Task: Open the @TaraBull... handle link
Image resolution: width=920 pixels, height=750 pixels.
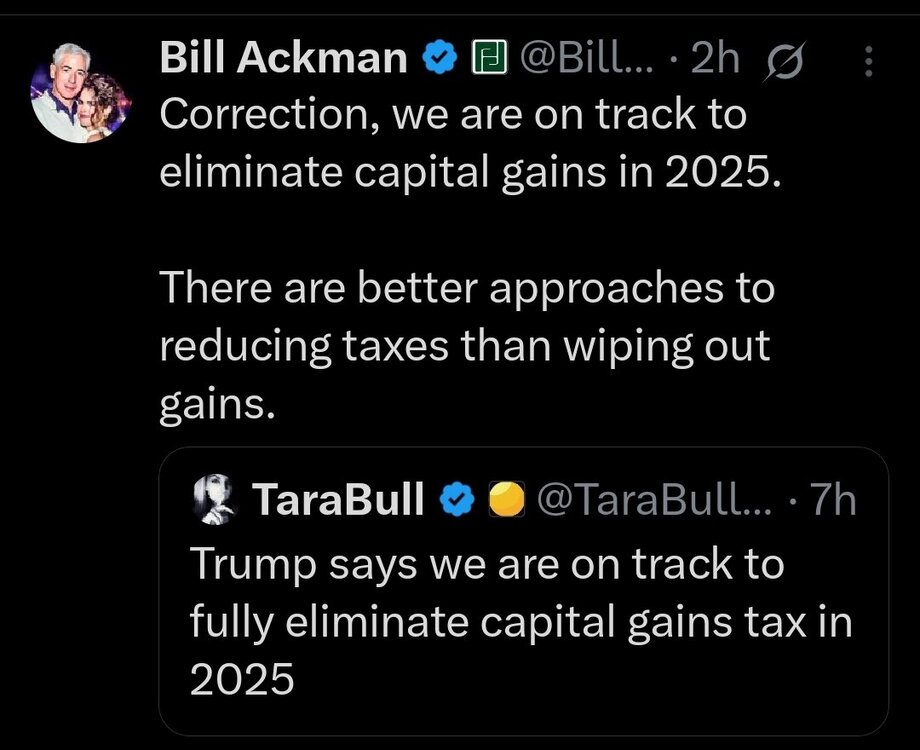Action: [654, 500]
